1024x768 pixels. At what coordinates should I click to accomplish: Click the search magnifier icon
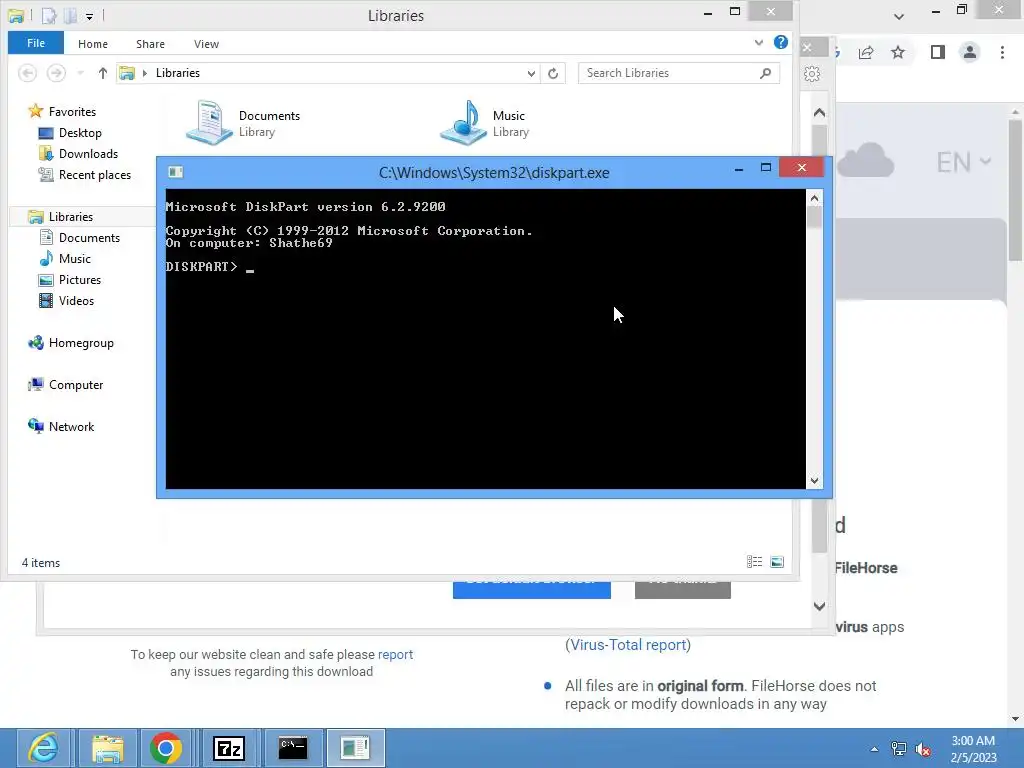click(765, 73)
